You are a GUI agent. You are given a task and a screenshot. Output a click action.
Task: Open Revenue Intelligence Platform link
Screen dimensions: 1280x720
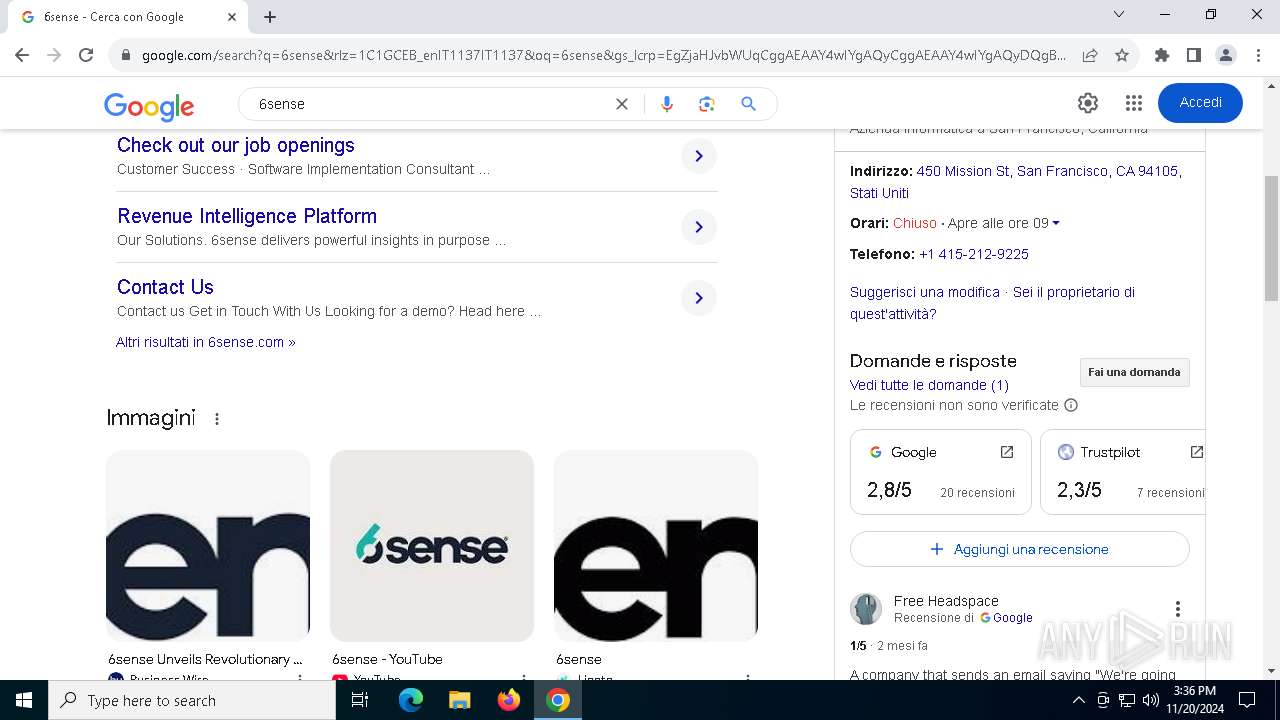point(247,216)
